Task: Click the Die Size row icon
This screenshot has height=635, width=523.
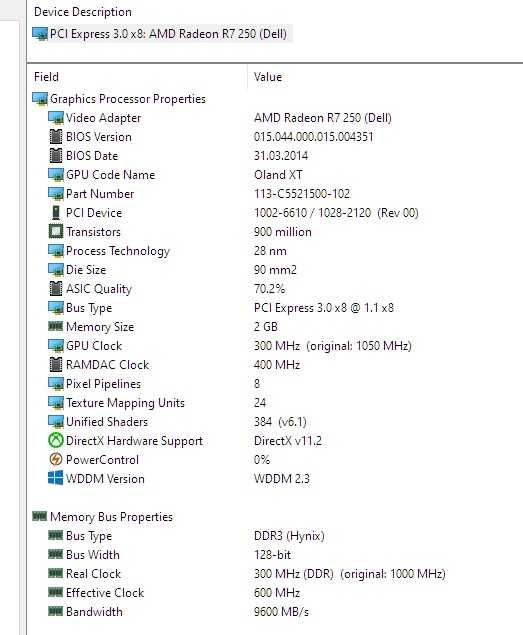Action: pyautogui.click(x=56, y=270)
